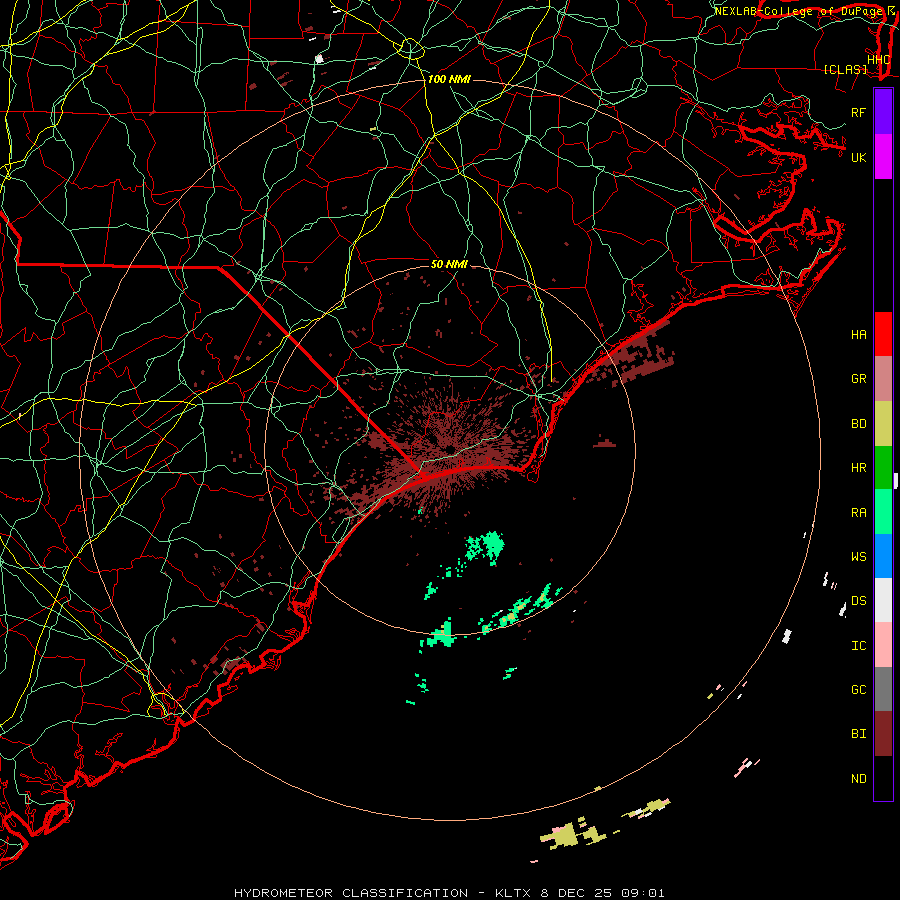900x900 pixels.
Task: Select the red HA legend color swatch
Action: (883, 334)
